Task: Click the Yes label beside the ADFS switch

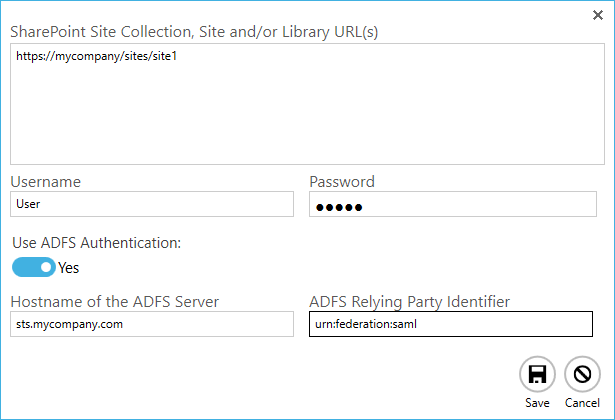Action: point(69,268)
